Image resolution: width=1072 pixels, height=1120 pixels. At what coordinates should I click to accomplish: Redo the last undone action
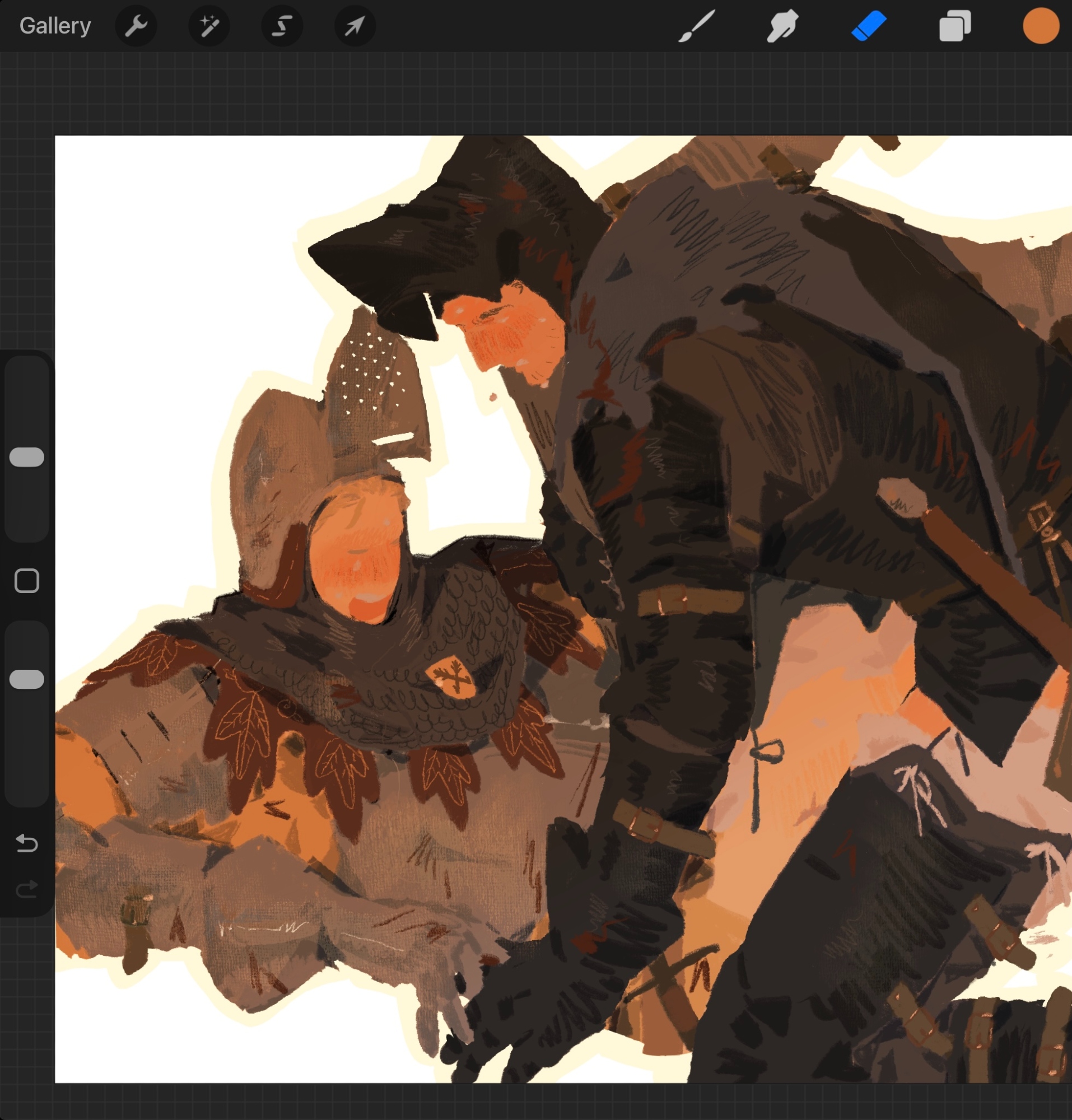(27, 889)
